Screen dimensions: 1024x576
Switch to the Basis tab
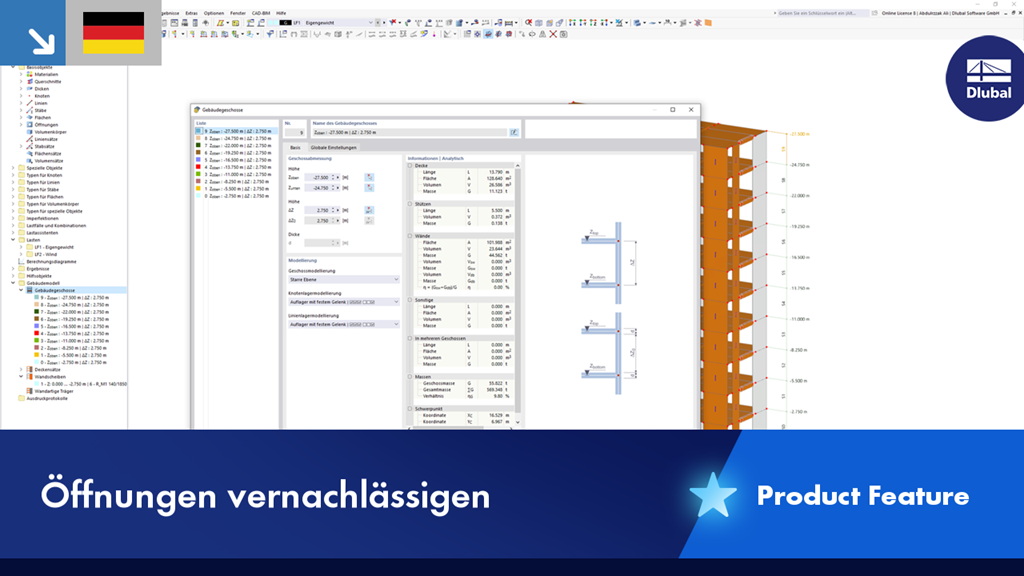coord(295,148)
